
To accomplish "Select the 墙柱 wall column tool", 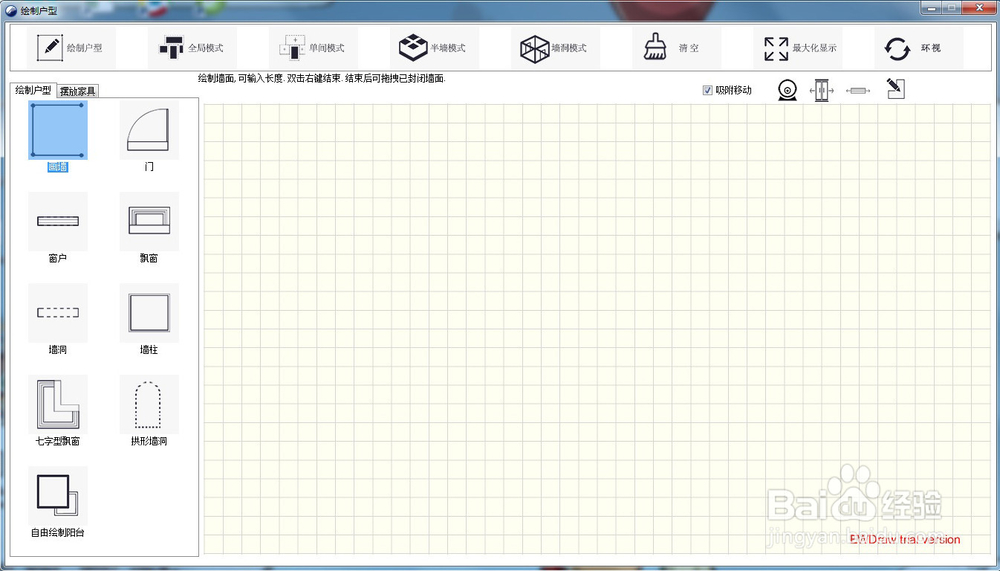I will pyautogui.click(x=149, y=319).
